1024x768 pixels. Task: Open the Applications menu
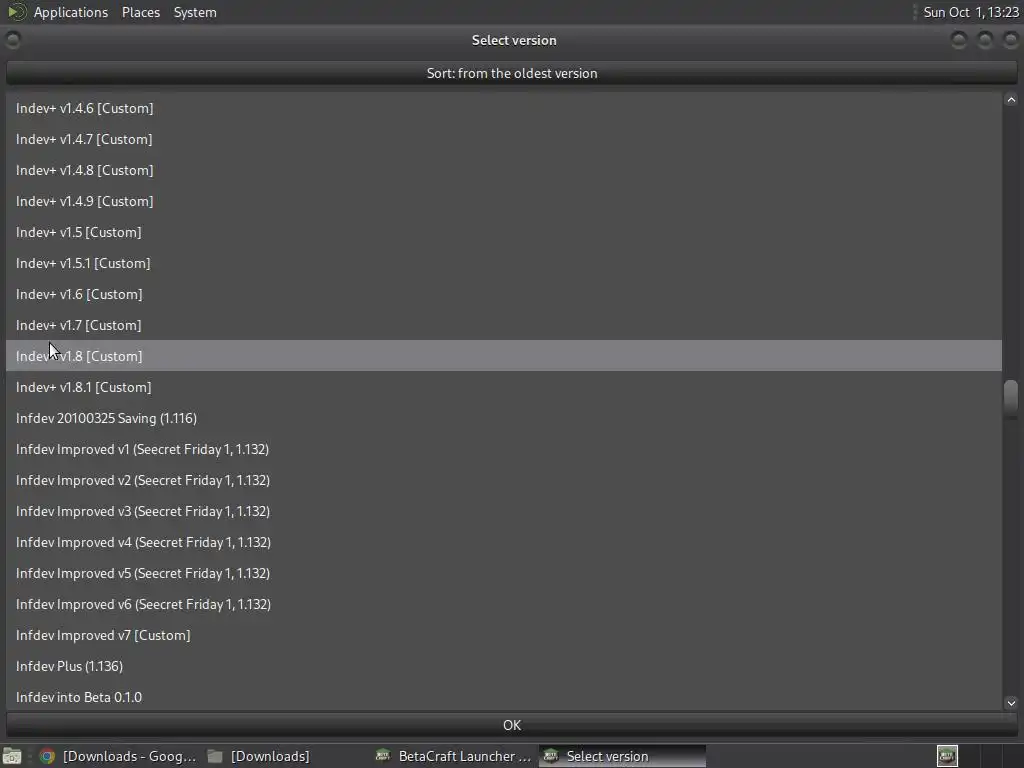click(71, 12)
